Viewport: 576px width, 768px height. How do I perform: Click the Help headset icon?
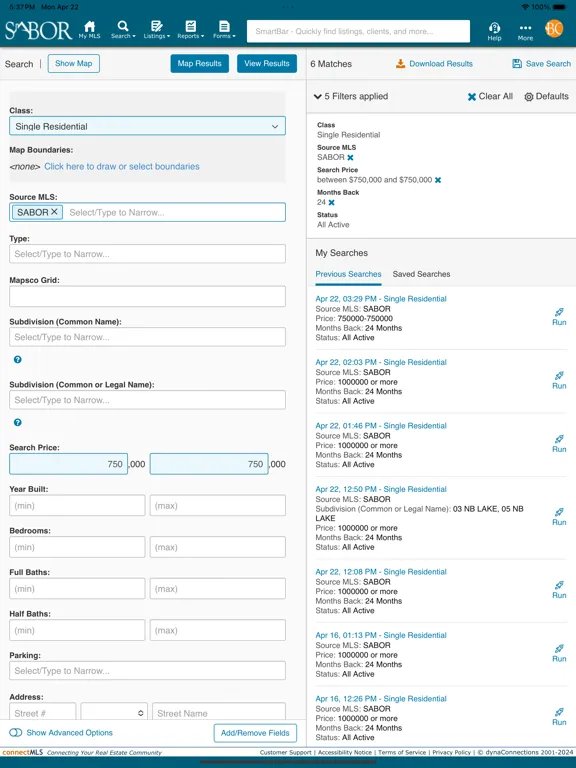pos(494,27)
